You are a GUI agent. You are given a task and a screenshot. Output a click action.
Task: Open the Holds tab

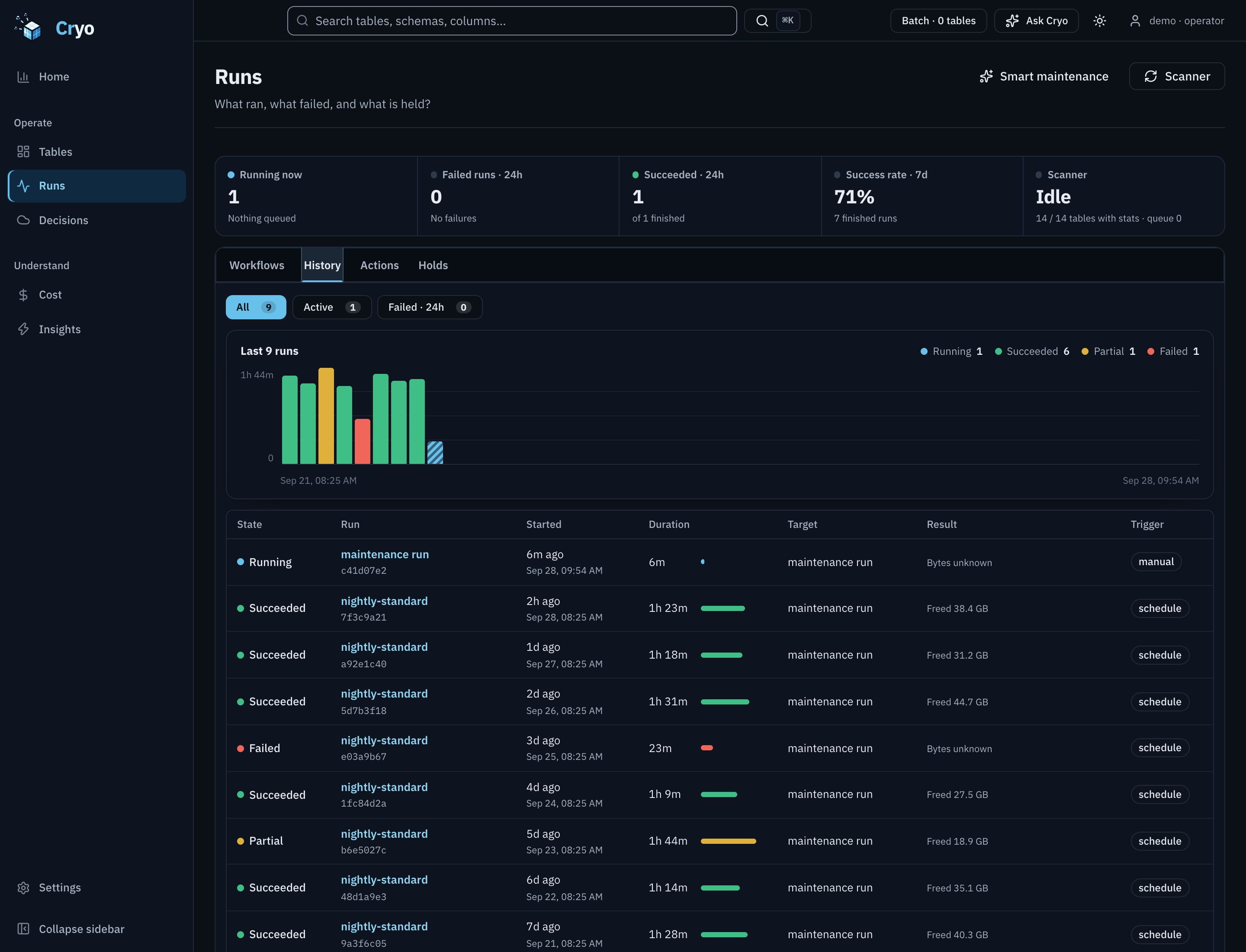pyautogui.click(x=433, y=265)
